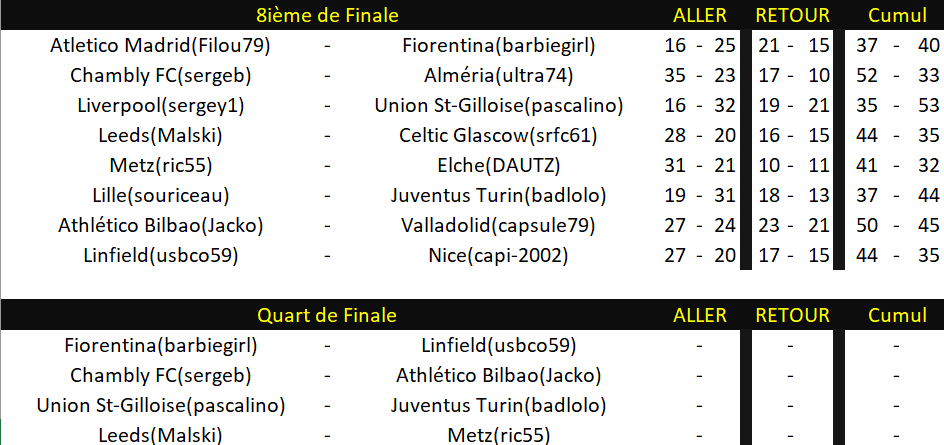This screenshot has height=445, width=944.
Task: Click Union St-Gilloise(pascalino) in 8ième section
Action: (x=498, y=105)
